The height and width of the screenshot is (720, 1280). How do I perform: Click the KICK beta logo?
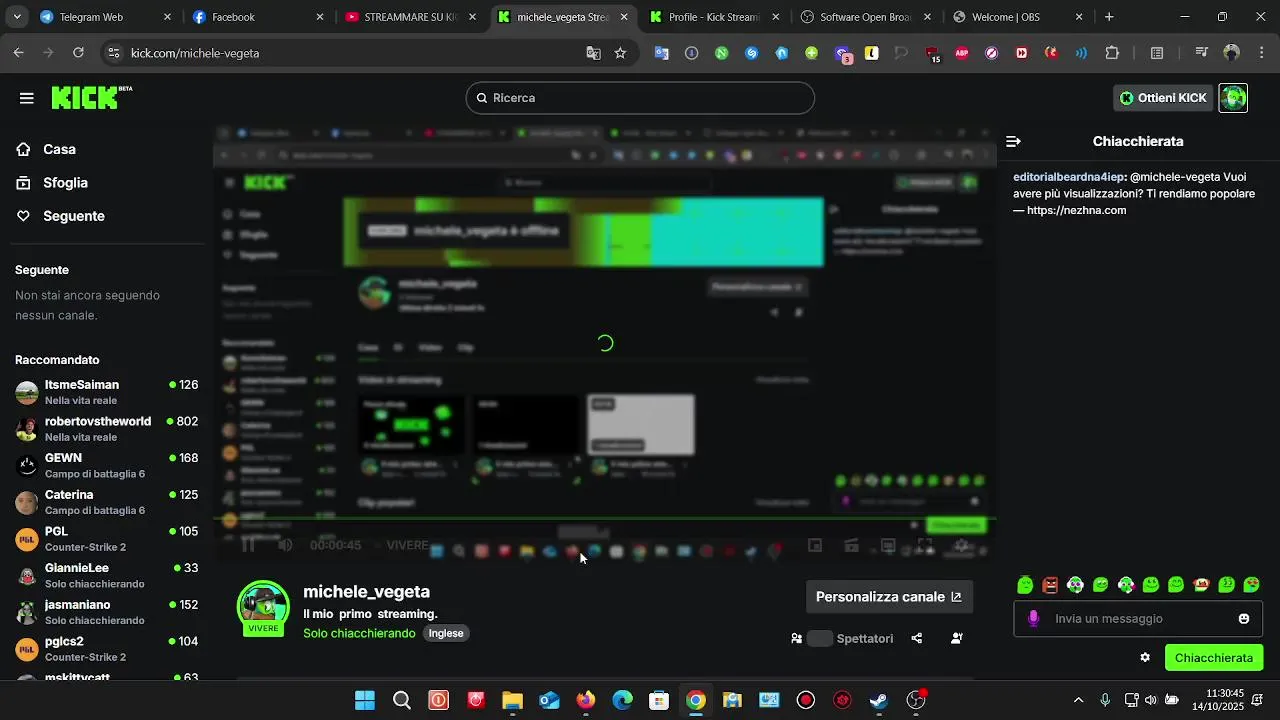coord(91,97)
